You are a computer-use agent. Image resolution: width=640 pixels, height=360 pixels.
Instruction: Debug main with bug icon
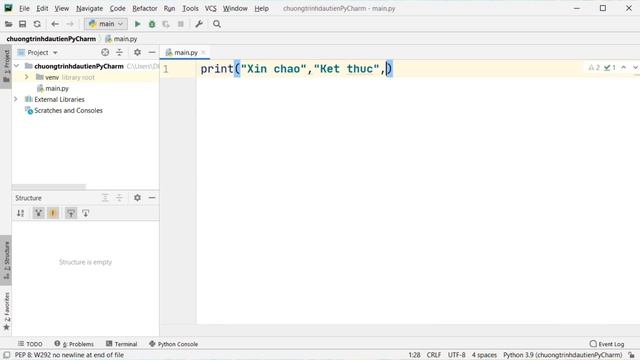[152, 24]
